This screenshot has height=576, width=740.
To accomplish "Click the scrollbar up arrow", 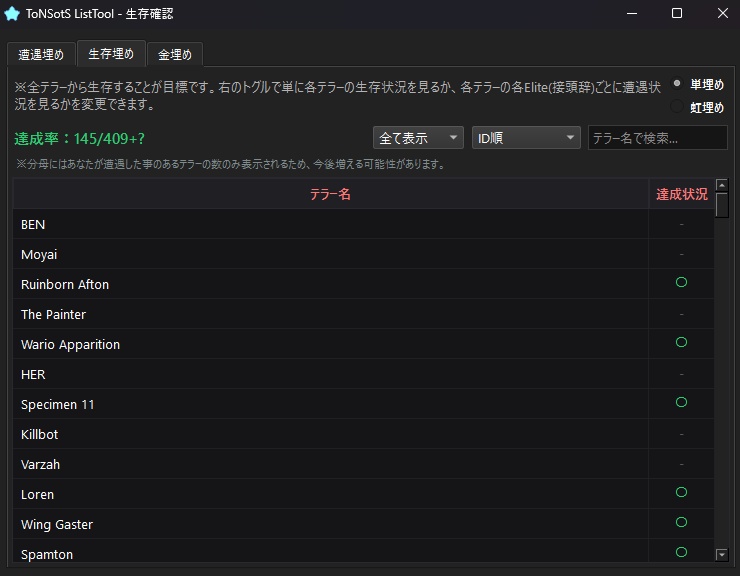I will 722,185.
